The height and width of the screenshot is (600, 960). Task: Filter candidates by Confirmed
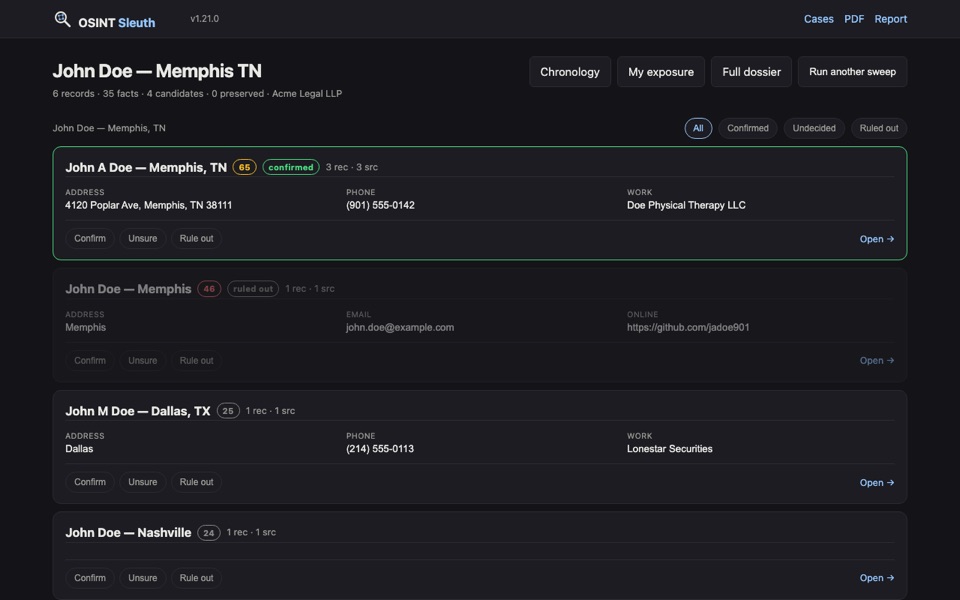tap(748, 128)
